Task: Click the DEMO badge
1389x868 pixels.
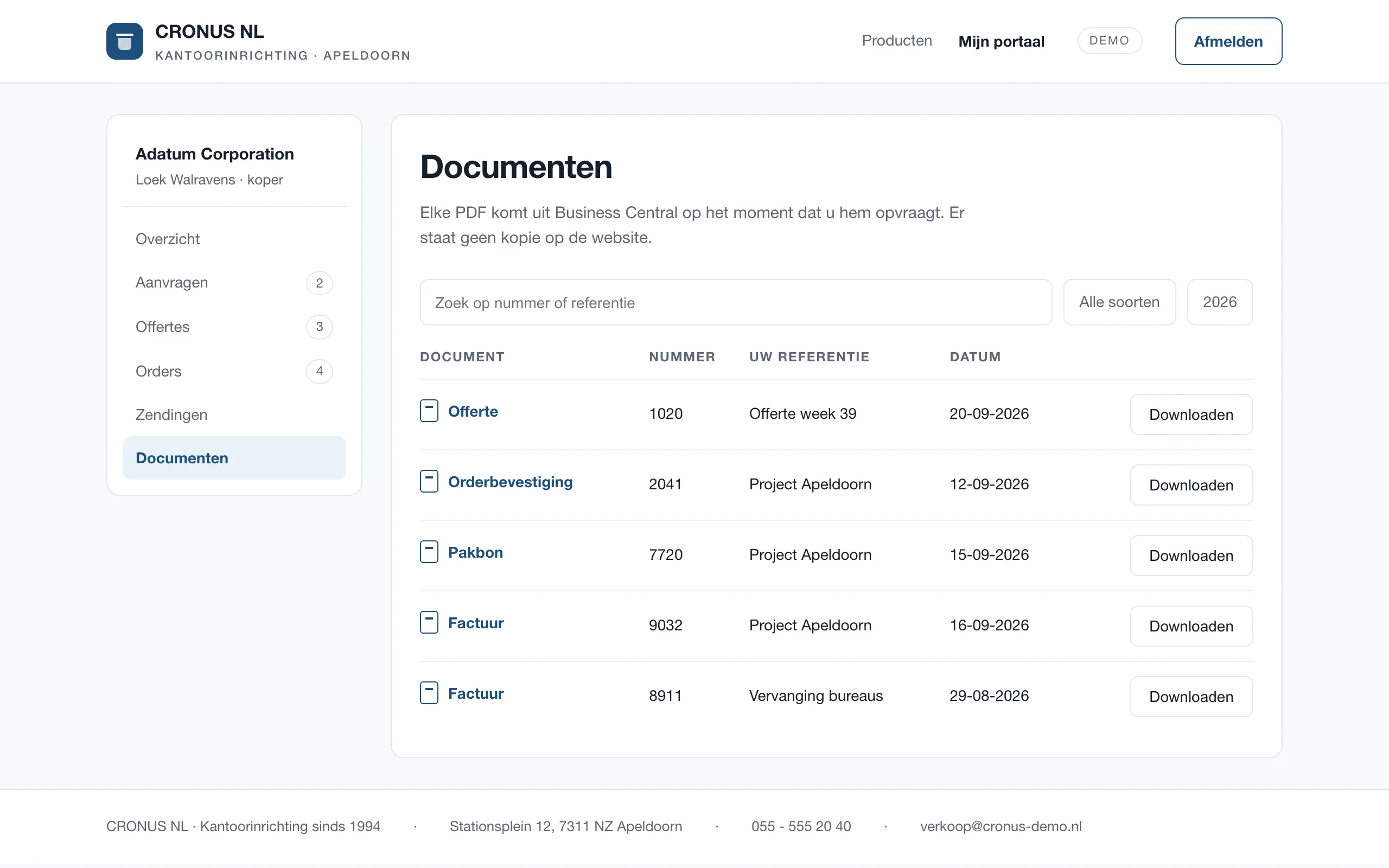Action: [x=1110, y=41]
